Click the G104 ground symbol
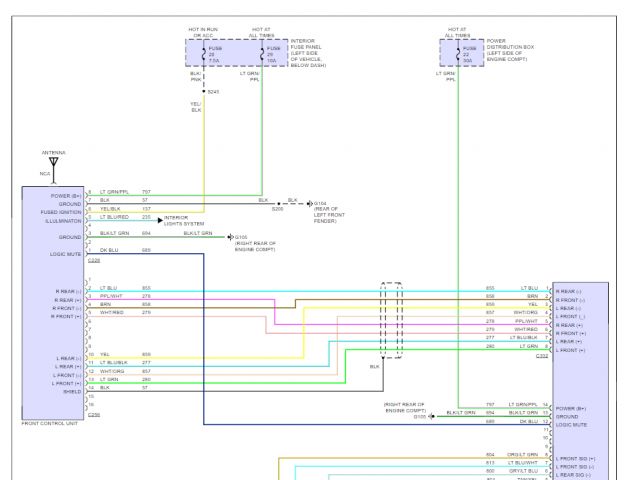 [x=309, y=202]
